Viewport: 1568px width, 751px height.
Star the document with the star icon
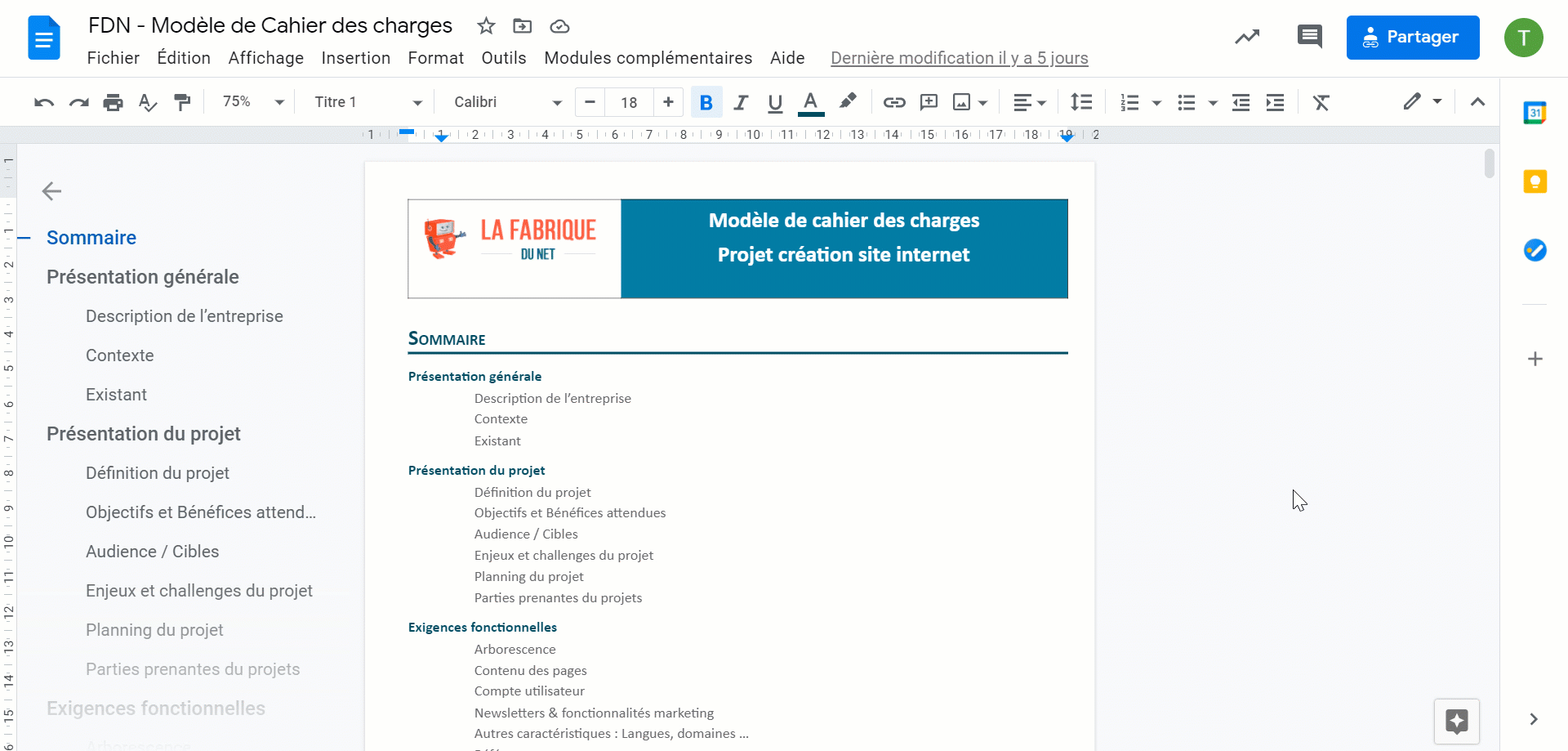point(486,26)
